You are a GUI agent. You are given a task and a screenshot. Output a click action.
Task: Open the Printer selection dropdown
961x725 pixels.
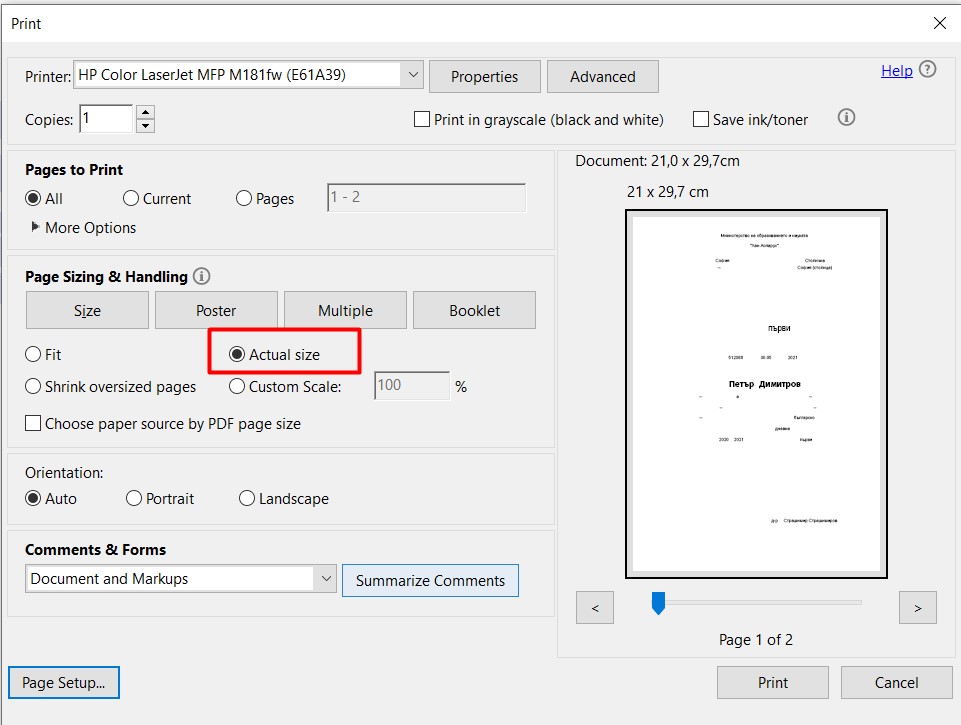[x=413, y=75]
